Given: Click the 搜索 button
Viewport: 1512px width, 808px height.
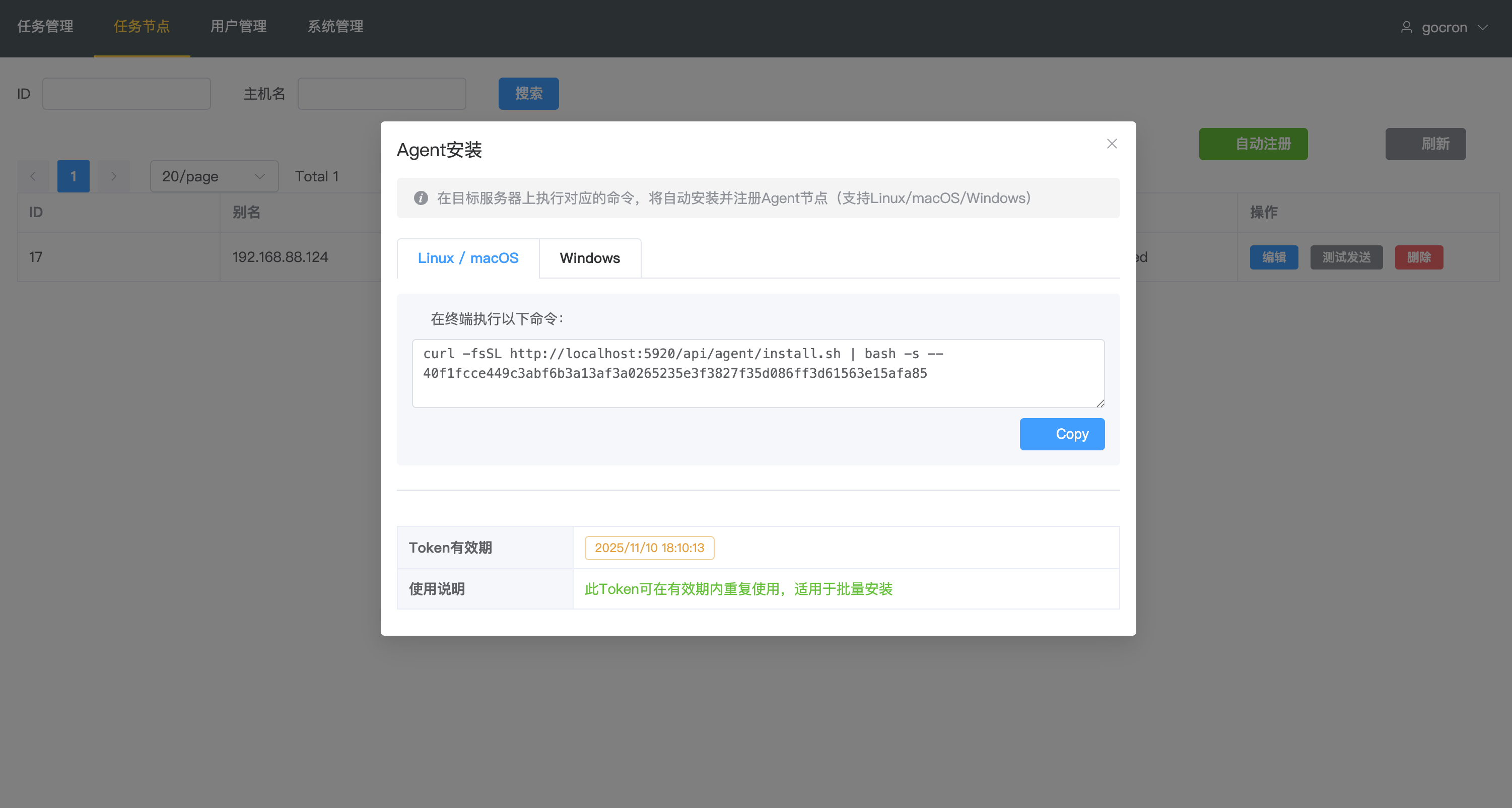Looking at the screenshot, I should [528, 93].
